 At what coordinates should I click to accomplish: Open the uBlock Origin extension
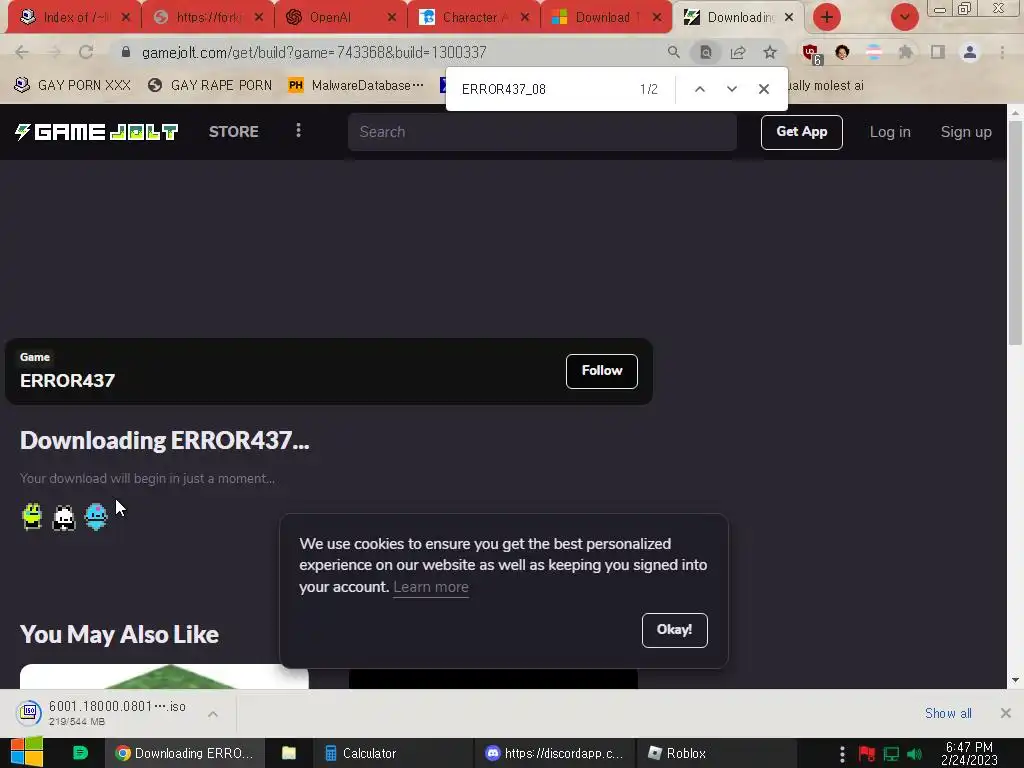[x=811, y=54]
